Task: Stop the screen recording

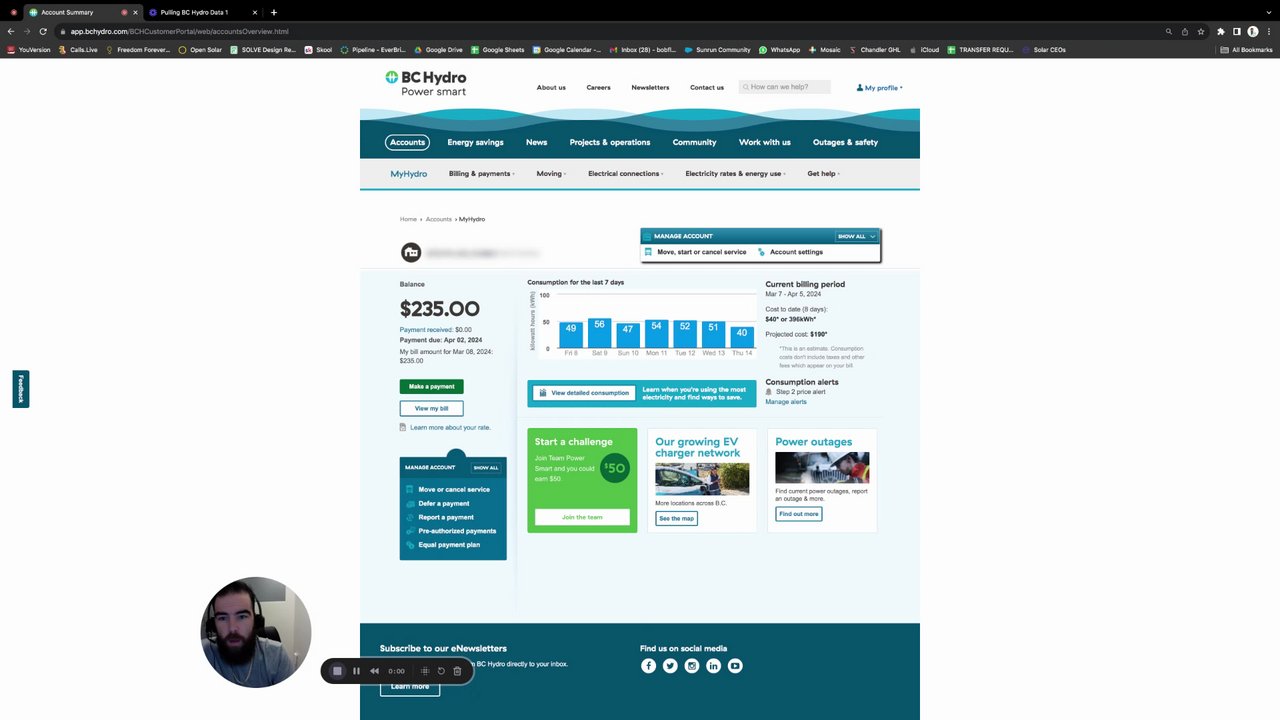Action: pos(337,671)
